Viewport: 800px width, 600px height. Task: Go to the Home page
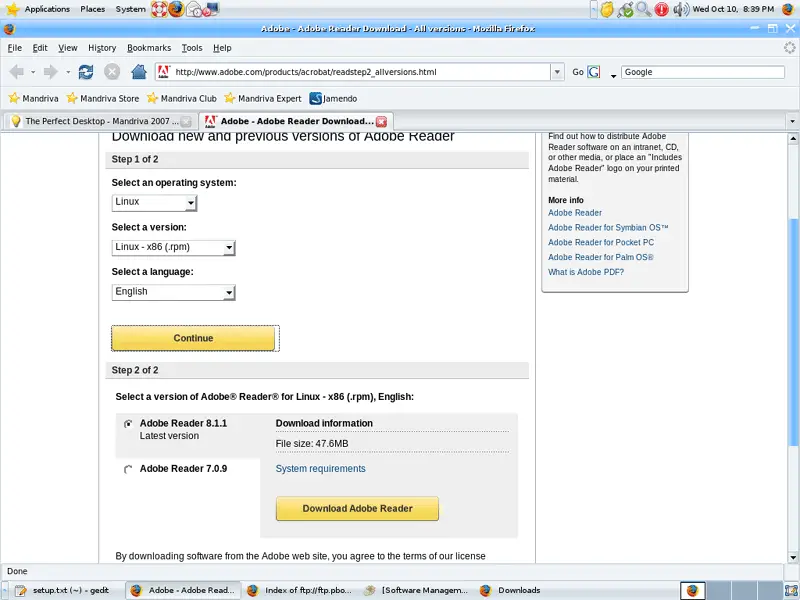138,72
